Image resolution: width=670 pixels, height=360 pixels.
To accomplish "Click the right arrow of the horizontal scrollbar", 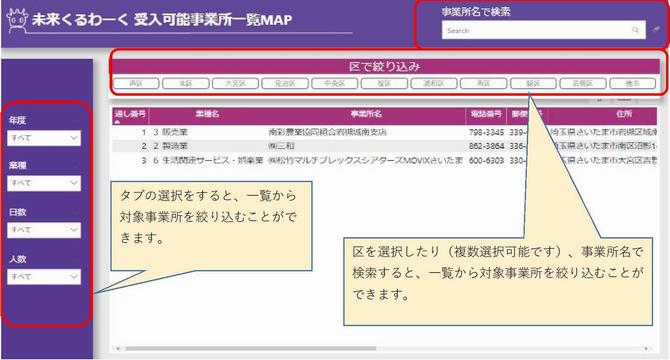I will point(646,348).
